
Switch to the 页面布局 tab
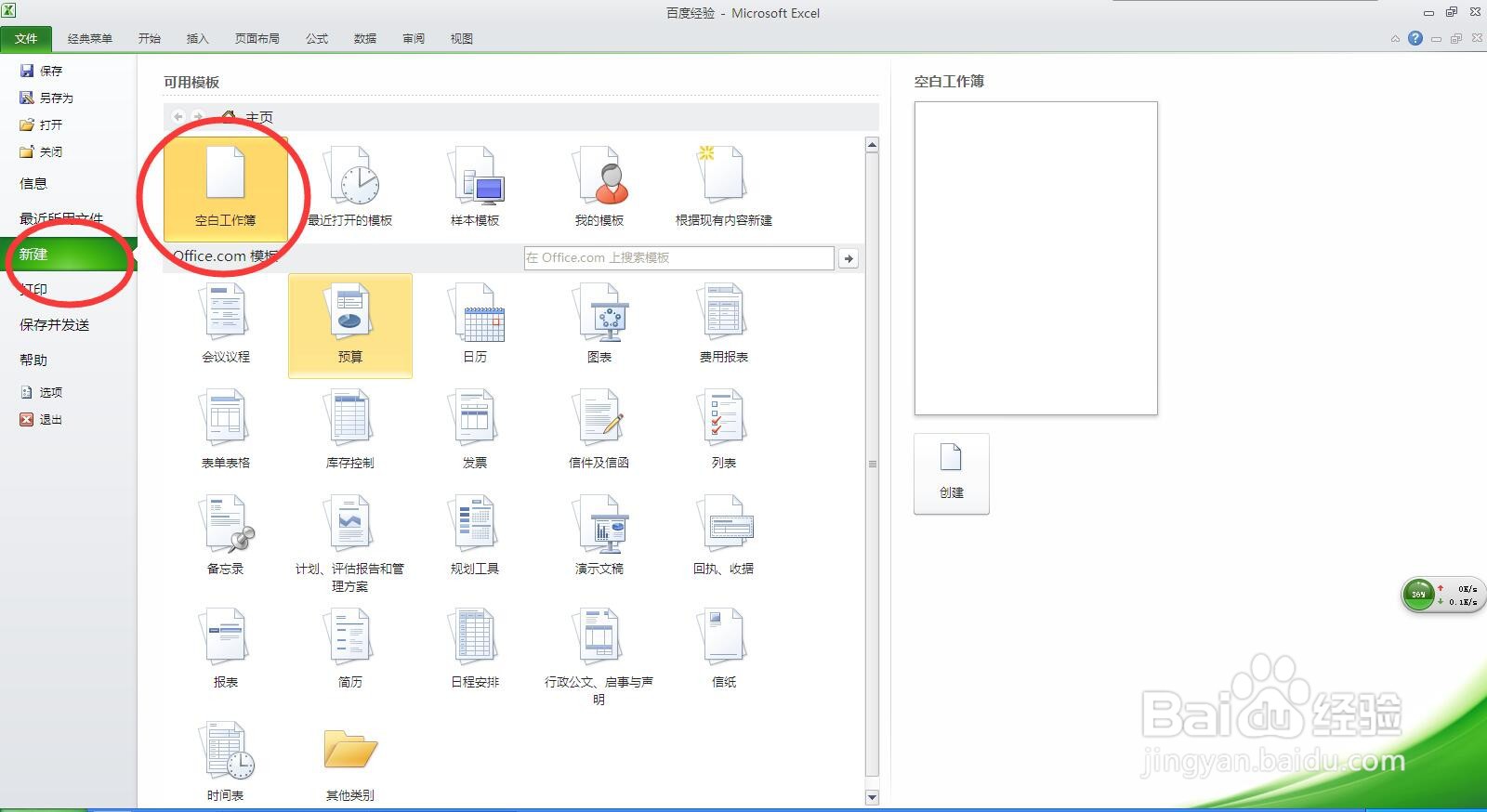tap(257, 38)
